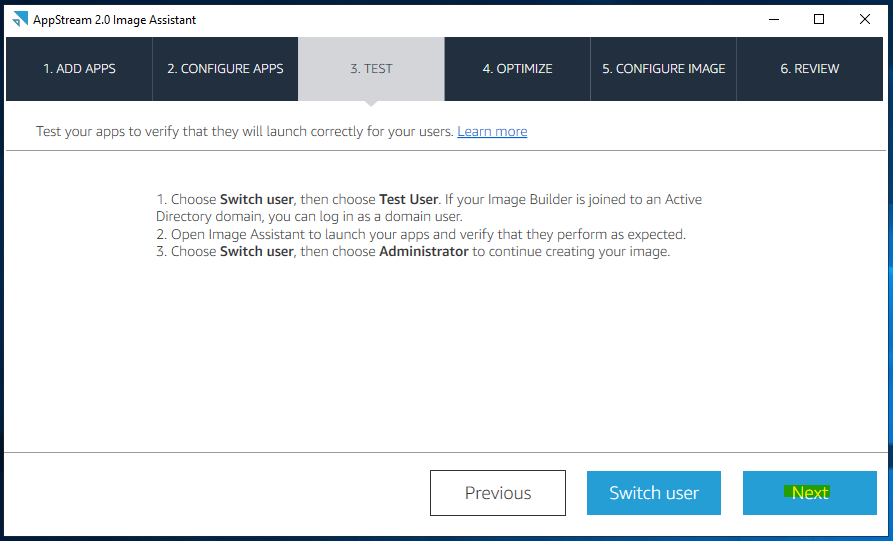
Task: Open the 6. REVIEW tab
Action: point(809,69)
